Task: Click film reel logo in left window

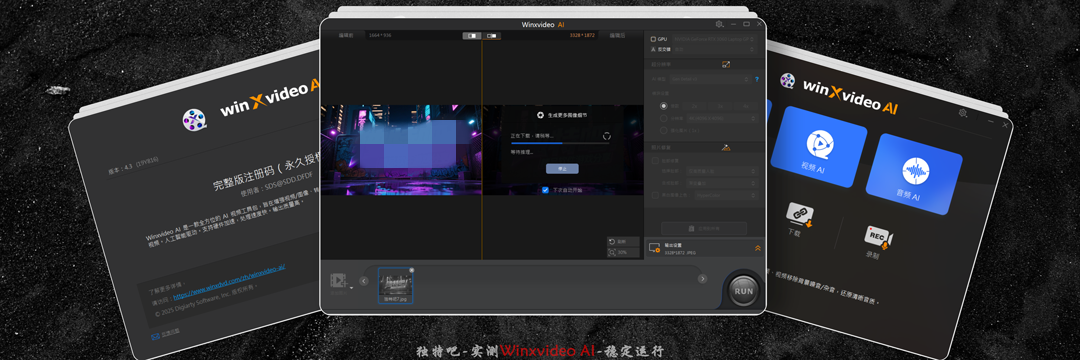Action: [194, 120]
